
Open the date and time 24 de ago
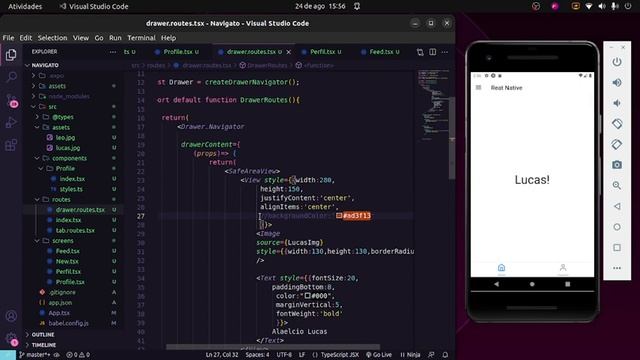(x=320, y=7)
